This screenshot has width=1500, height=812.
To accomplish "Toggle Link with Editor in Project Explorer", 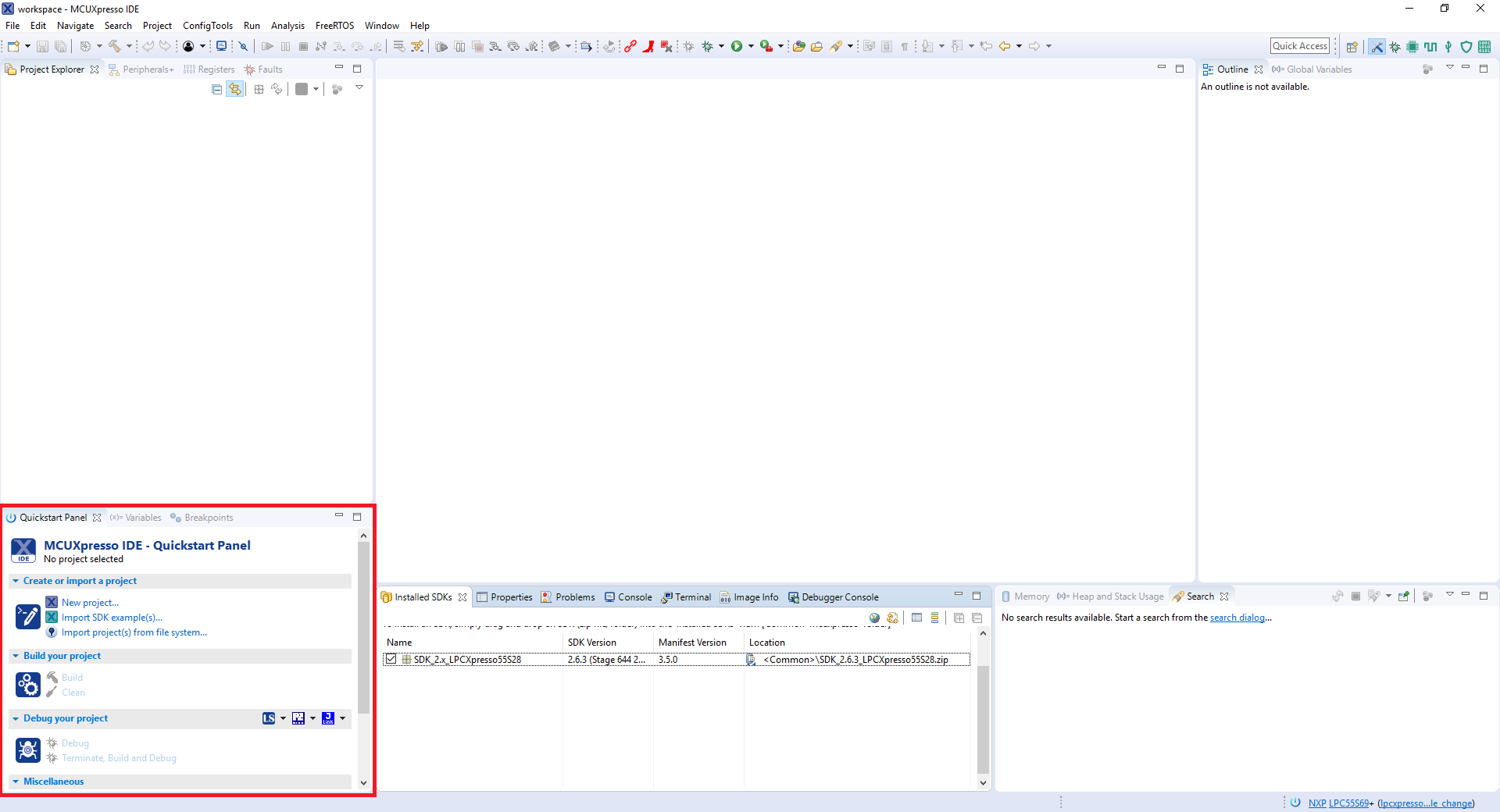I will 234,90.
